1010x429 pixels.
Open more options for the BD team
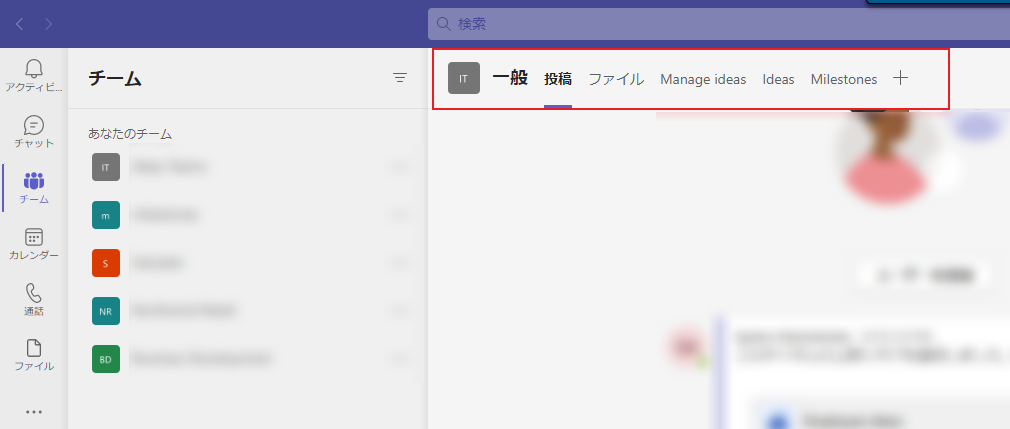(400, 359)
